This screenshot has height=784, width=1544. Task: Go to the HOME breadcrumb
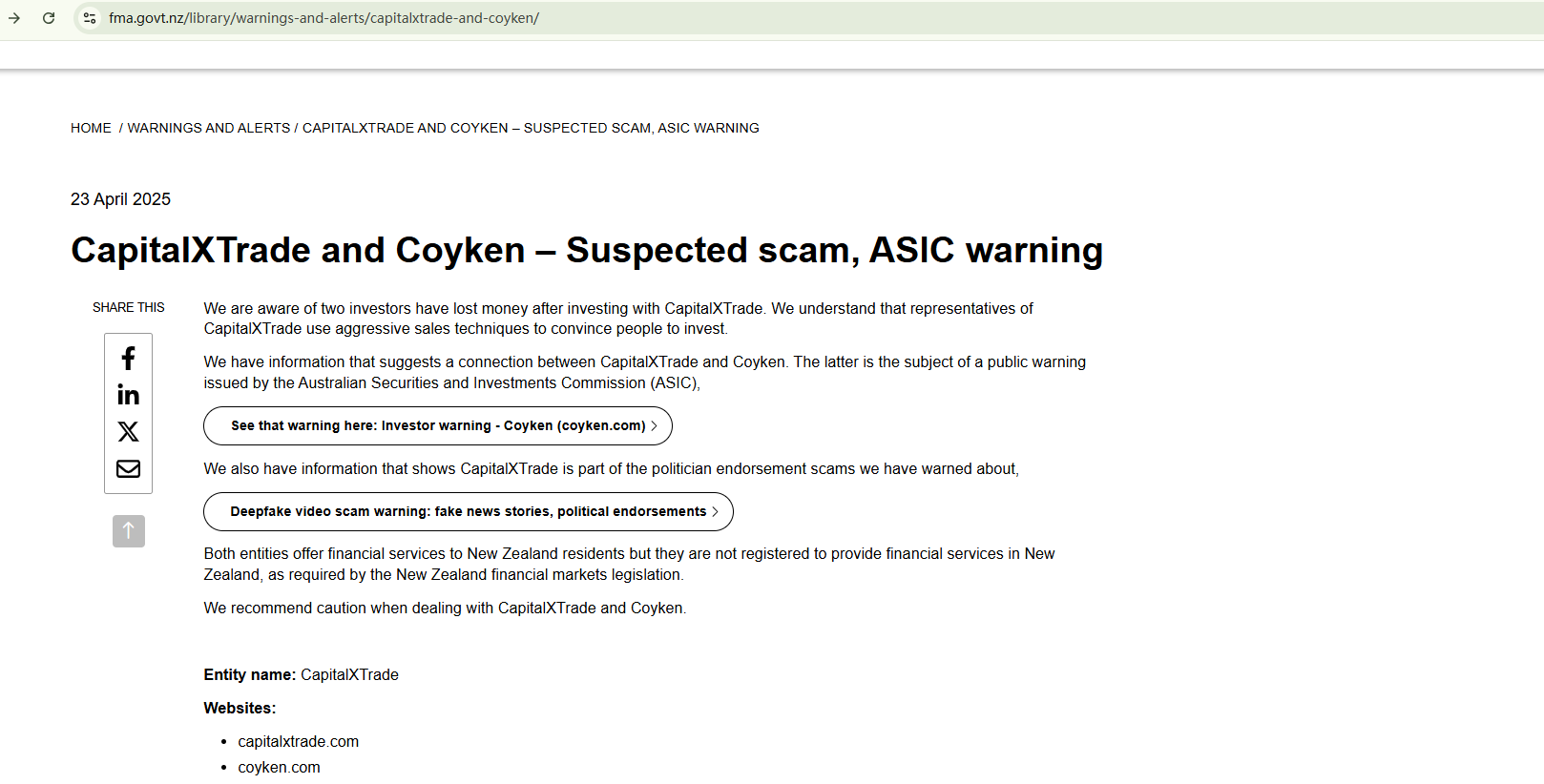tap(91, 128)
